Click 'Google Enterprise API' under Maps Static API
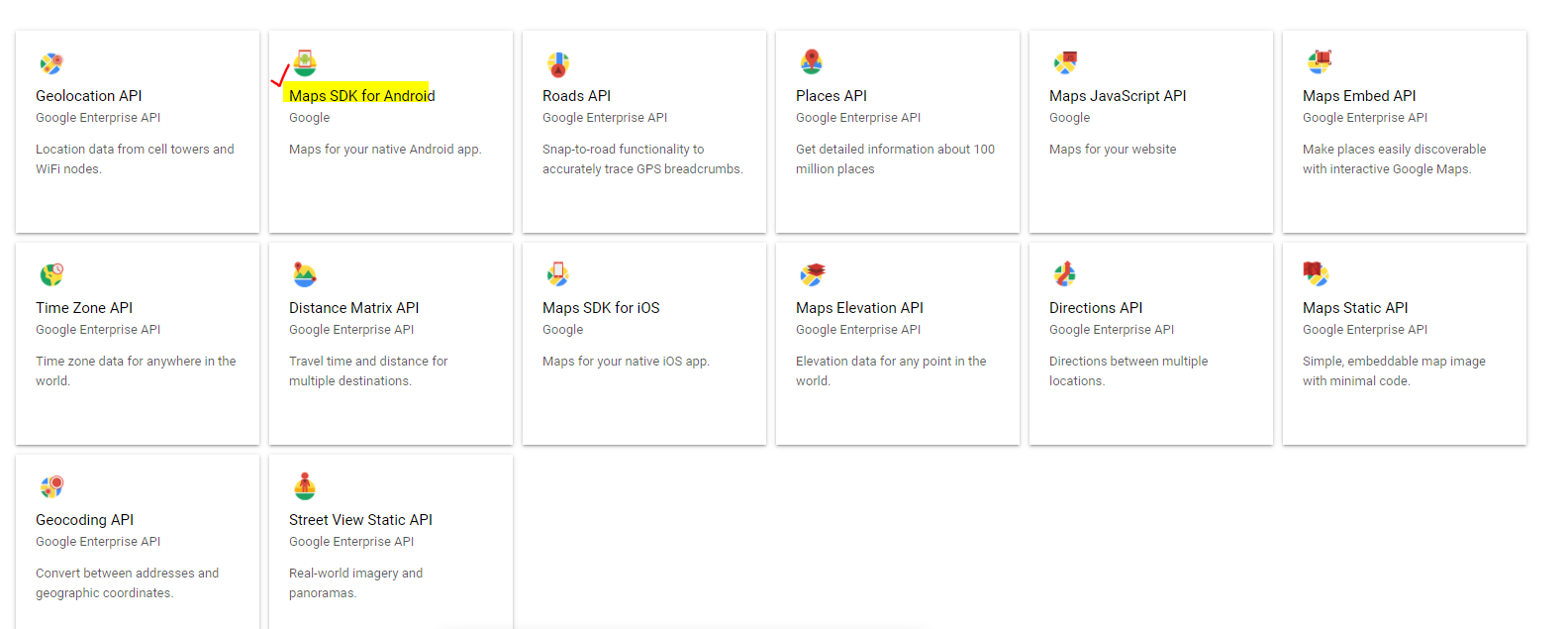 pyautogui.click(x=1365, y=330)
